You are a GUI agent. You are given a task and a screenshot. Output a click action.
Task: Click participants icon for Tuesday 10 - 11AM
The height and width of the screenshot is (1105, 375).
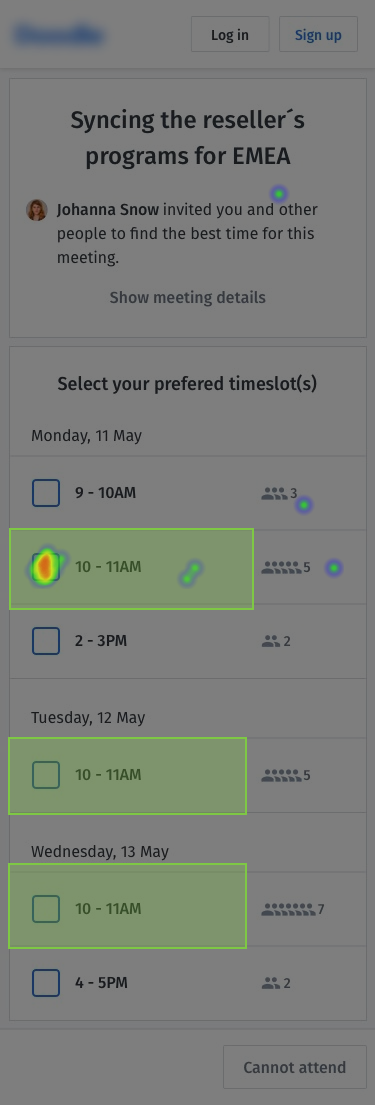pos(281,775)
